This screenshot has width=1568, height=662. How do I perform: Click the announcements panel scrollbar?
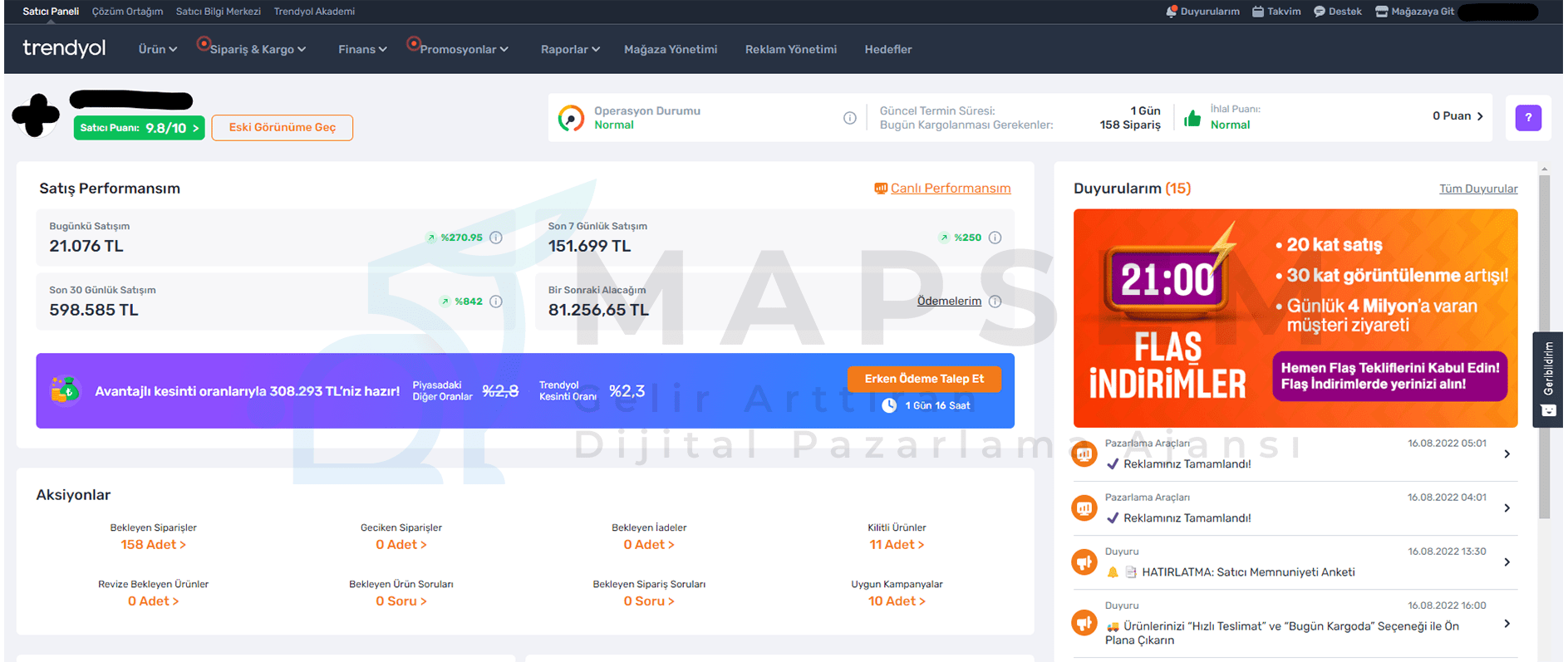[x=1544, y=346]
